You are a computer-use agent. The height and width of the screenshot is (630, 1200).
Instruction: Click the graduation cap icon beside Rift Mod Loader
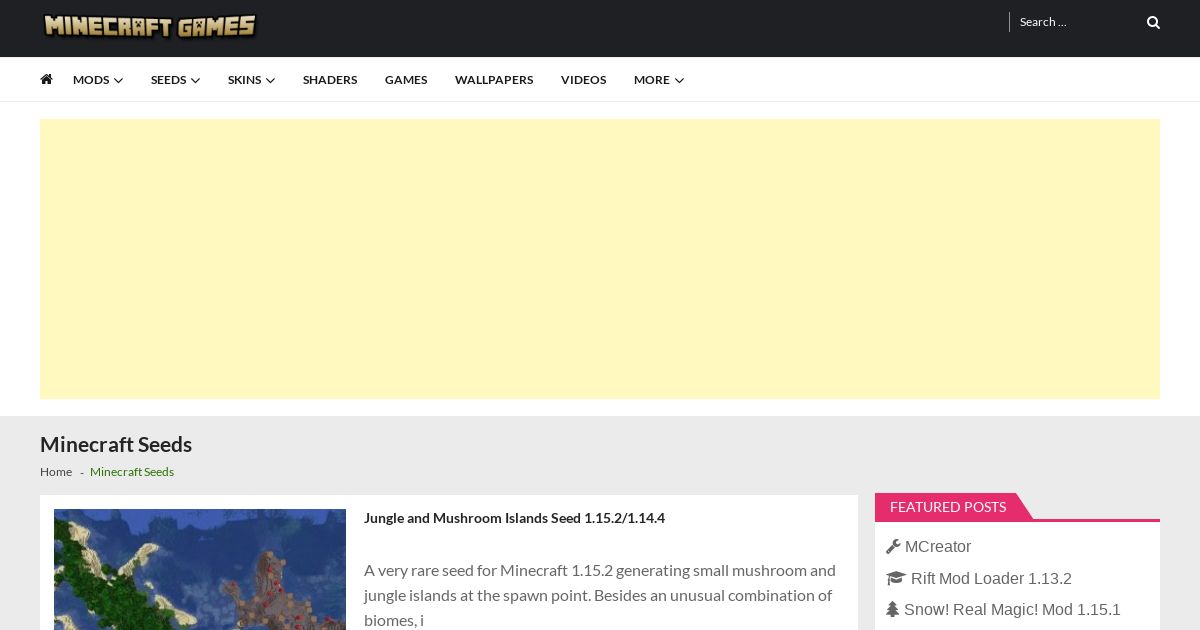click(895, 578)
